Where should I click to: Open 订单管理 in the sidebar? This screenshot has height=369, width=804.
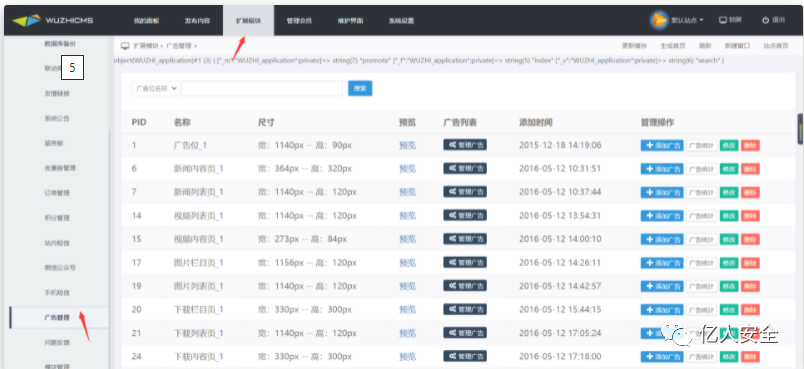(x=56, y=193)
